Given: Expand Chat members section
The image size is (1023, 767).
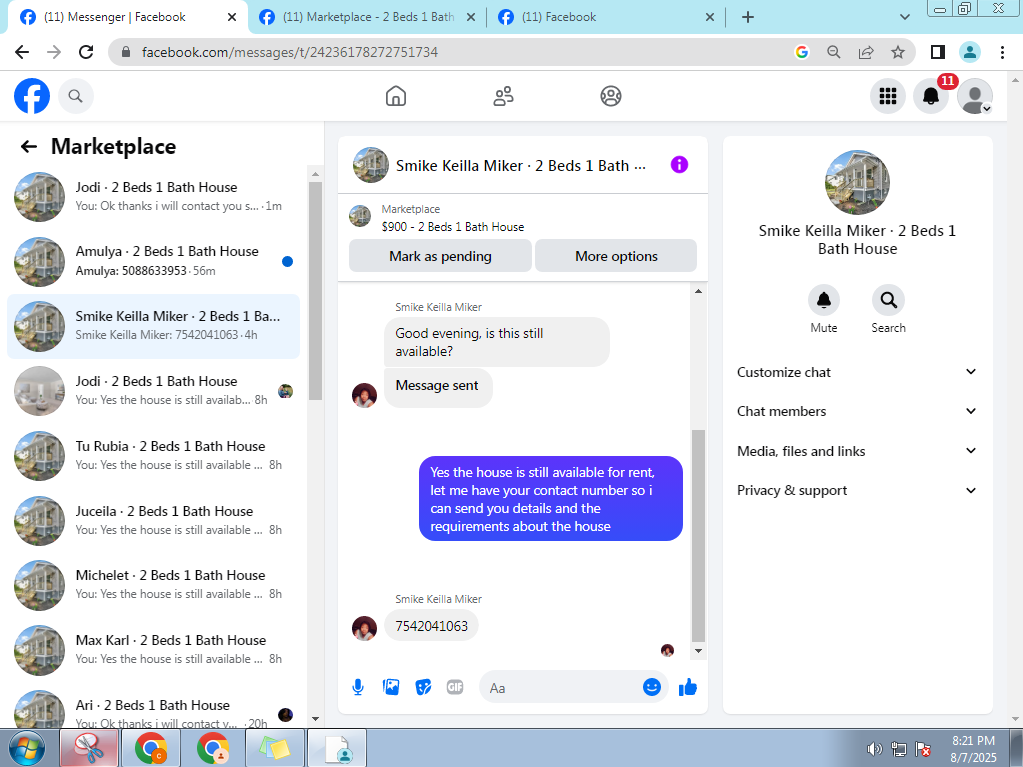Looking at the screenshot, I should 857,412.
